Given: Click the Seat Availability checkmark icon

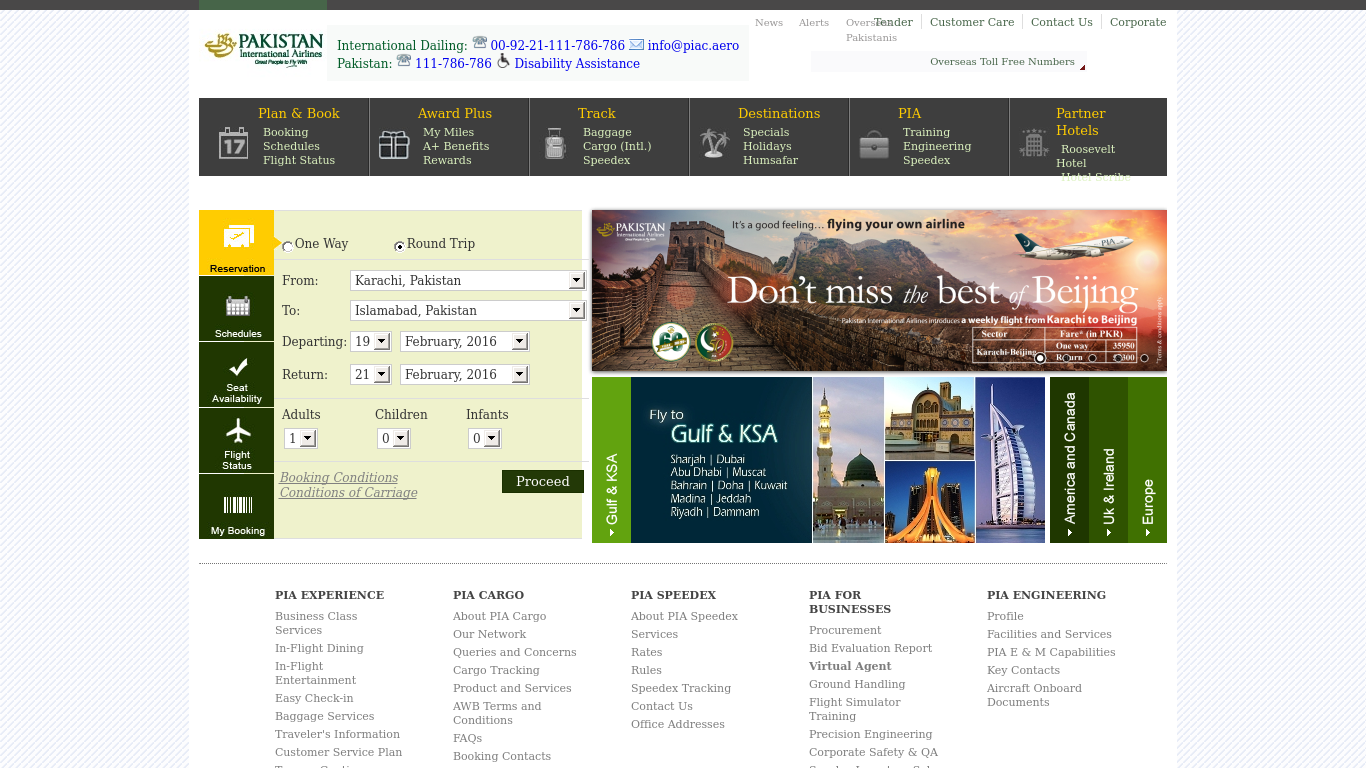Looking at the screenshot, I should click(x=238, y=367).
